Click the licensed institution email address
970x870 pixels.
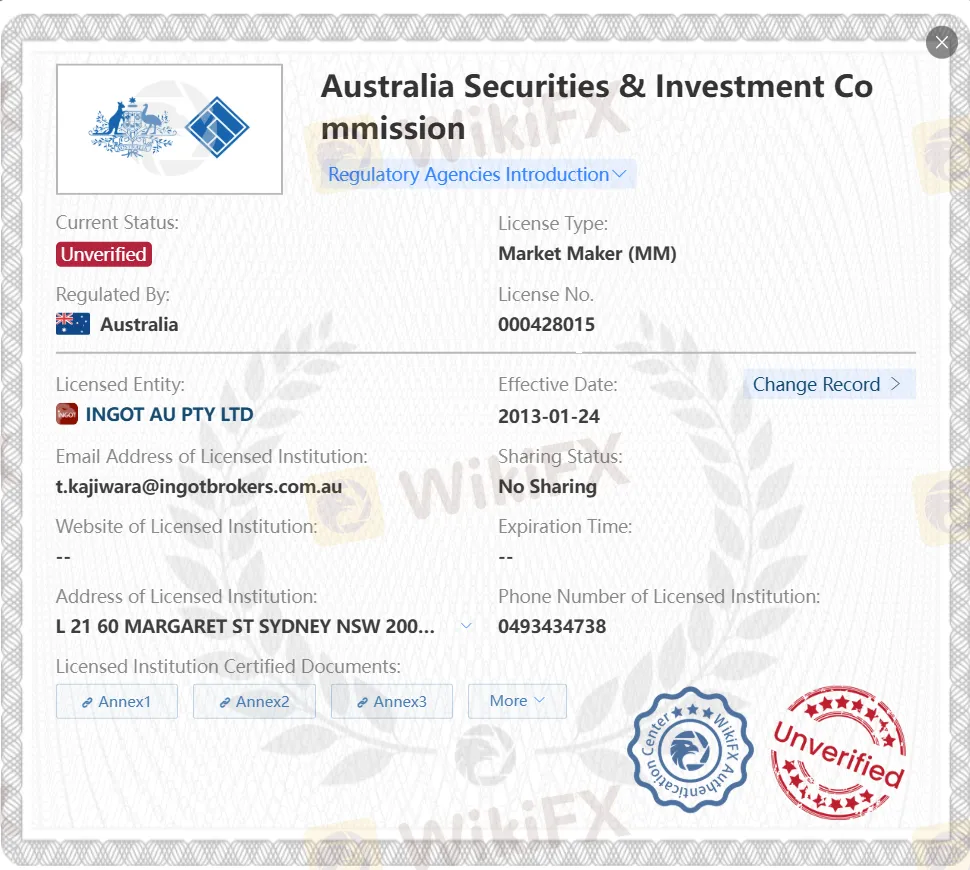(200, 487)
